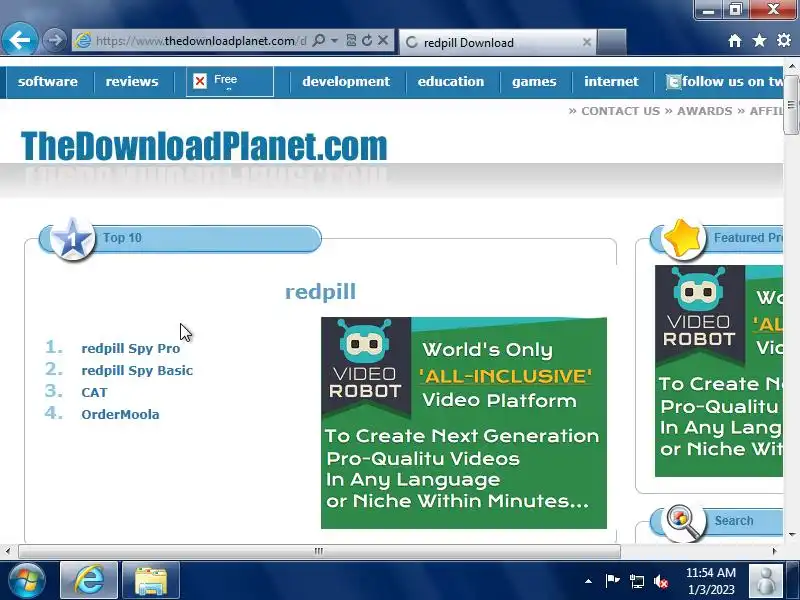
Task: Open the reviews menu item
Action: [132, 82]
